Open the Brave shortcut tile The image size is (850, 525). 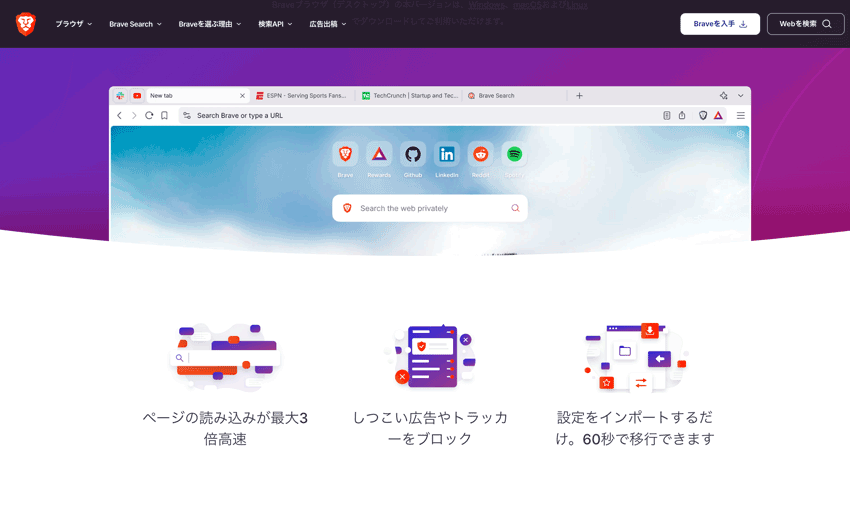coord(345,159)
